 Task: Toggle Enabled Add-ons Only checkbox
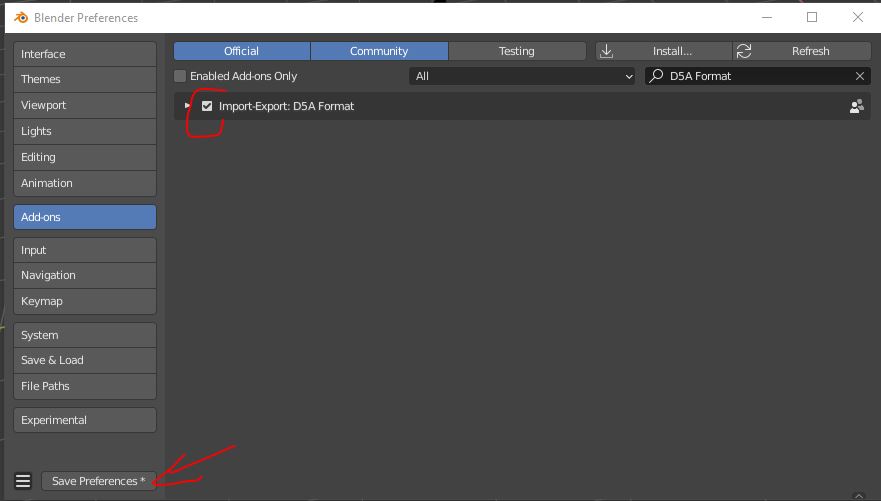(181, 76)
